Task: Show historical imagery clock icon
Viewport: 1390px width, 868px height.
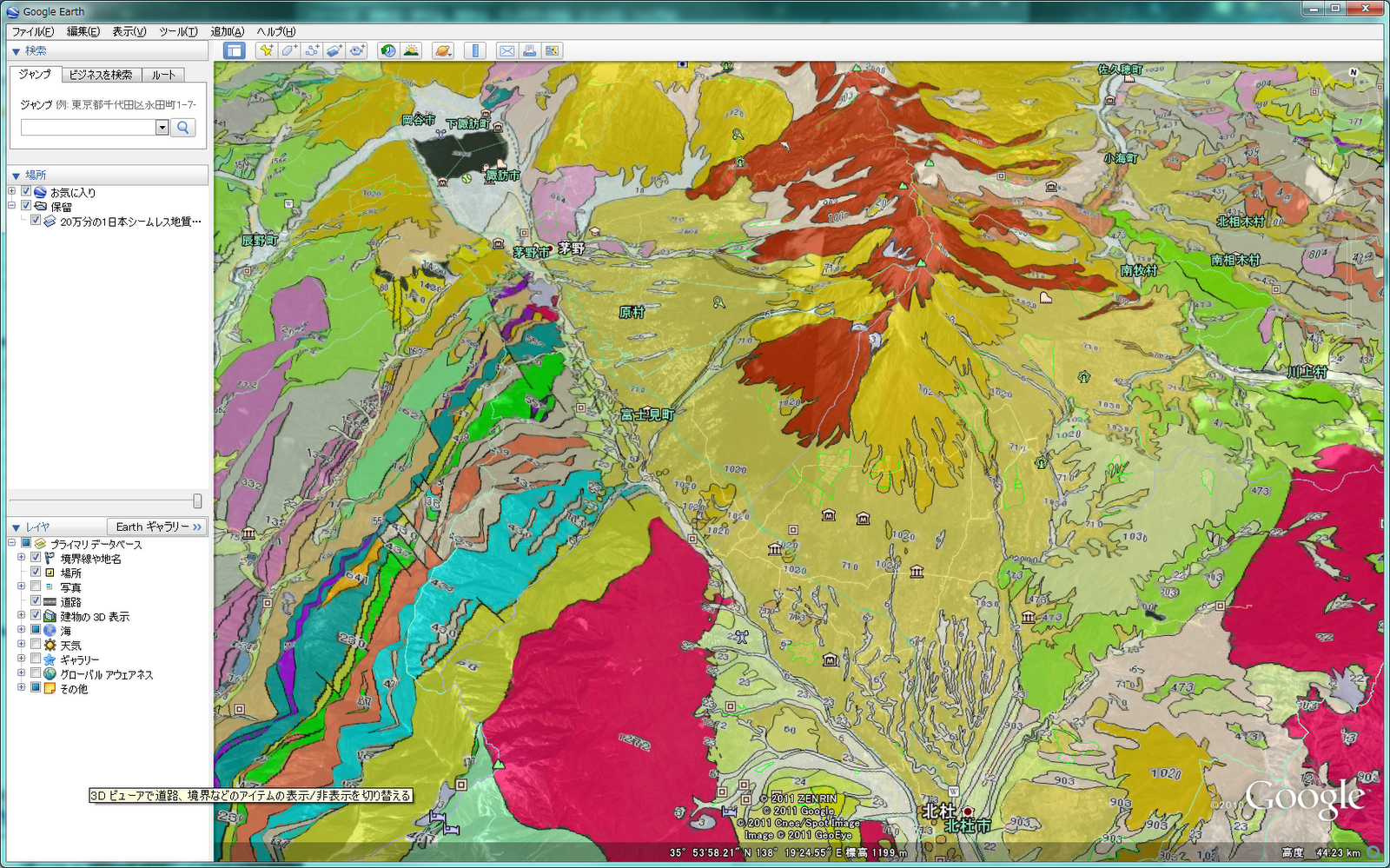Action: coord(387,50)
